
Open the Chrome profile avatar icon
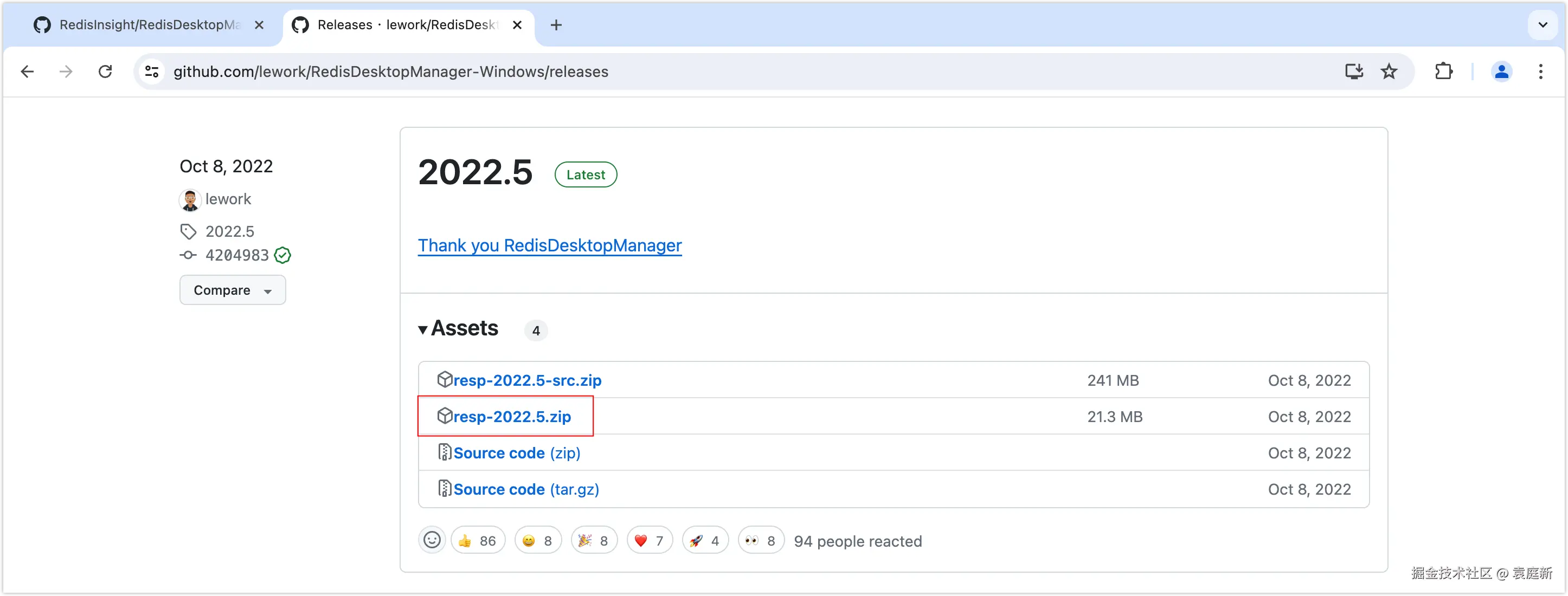click(1501, 72)
